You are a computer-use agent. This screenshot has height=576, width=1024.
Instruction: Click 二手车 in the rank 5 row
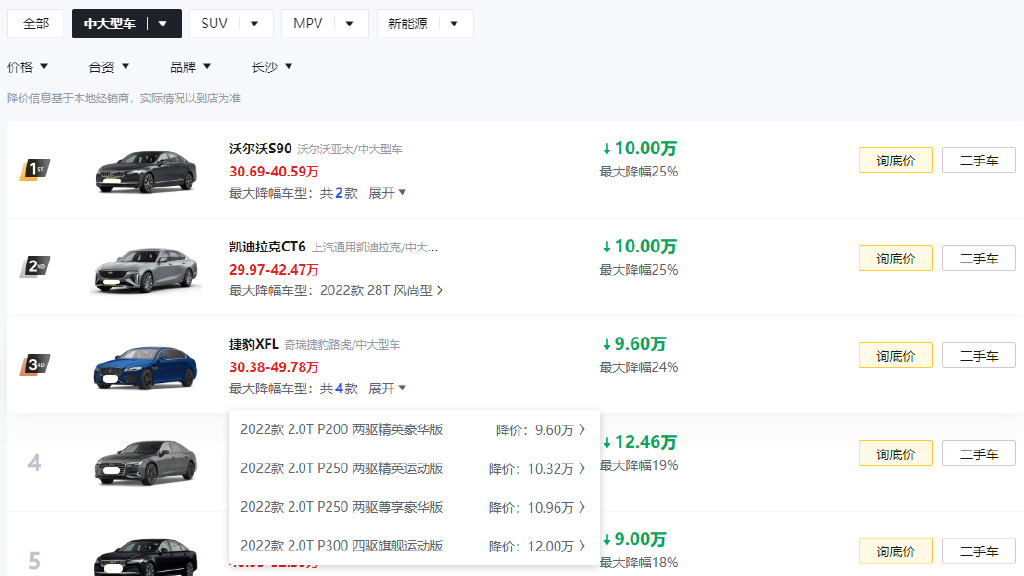(x=979, y=551)
